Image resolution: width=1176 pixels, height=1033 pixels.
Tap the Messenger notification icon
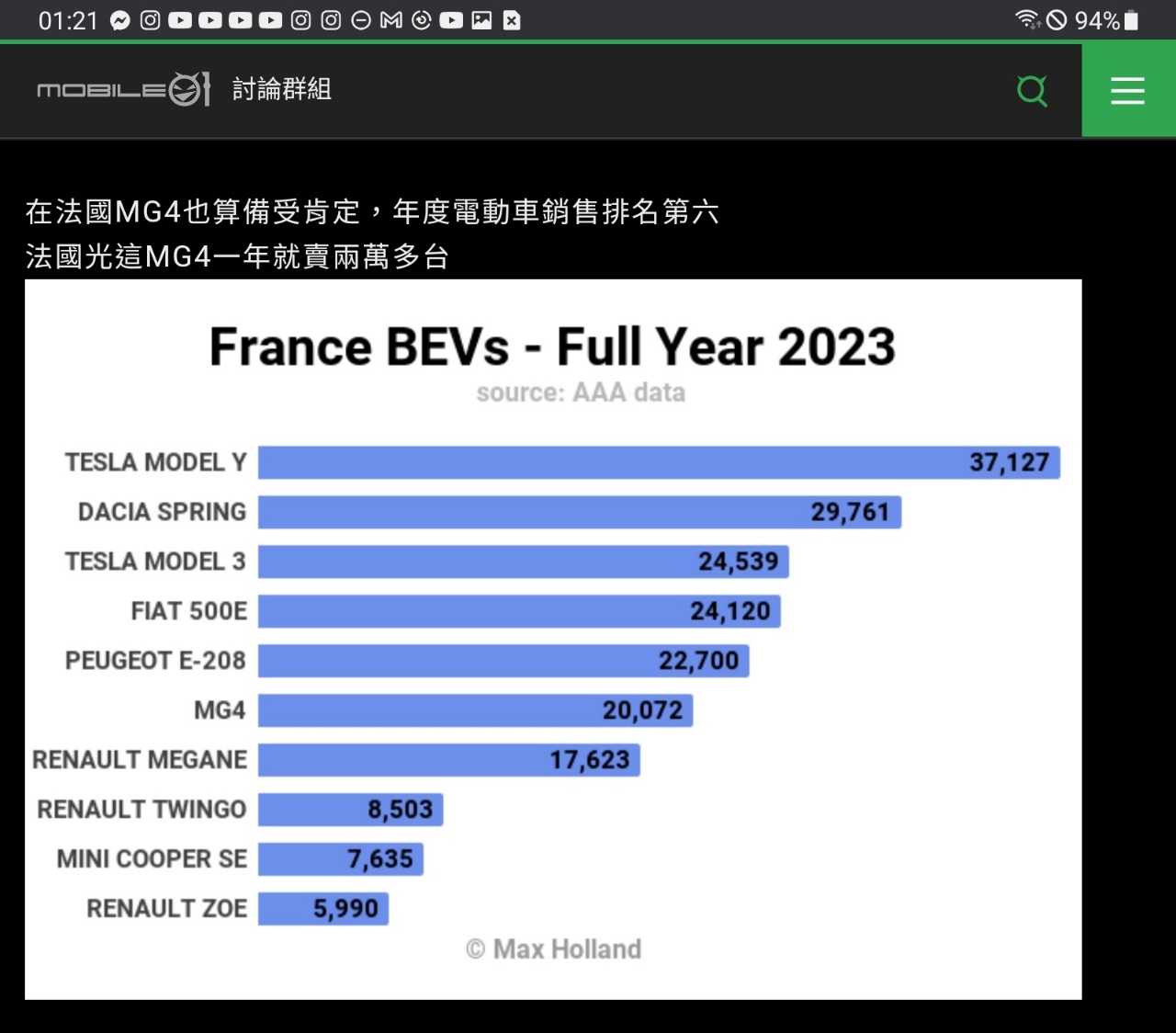pos(120,20)
